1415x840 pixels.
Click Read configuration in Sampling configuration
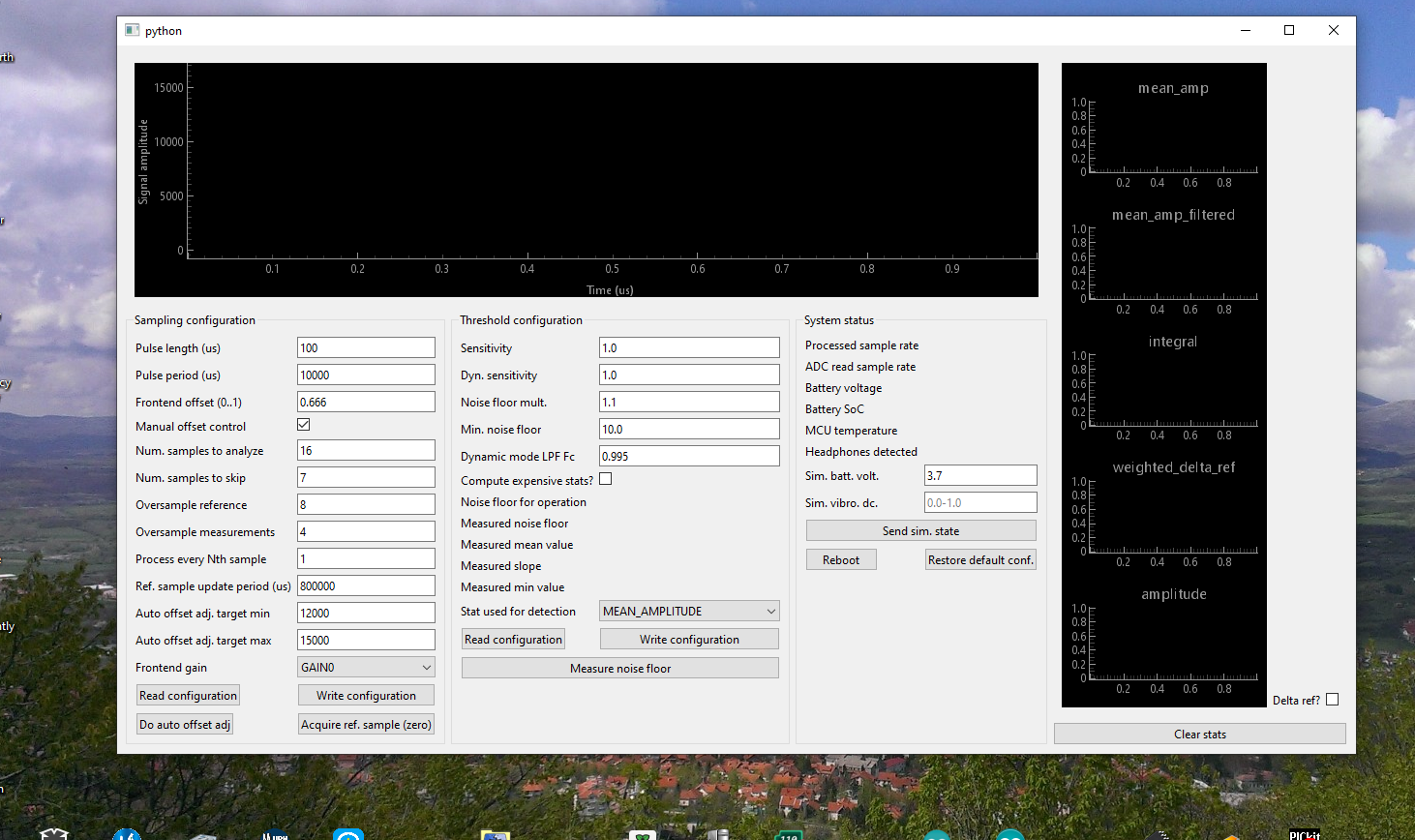[188, 695]
